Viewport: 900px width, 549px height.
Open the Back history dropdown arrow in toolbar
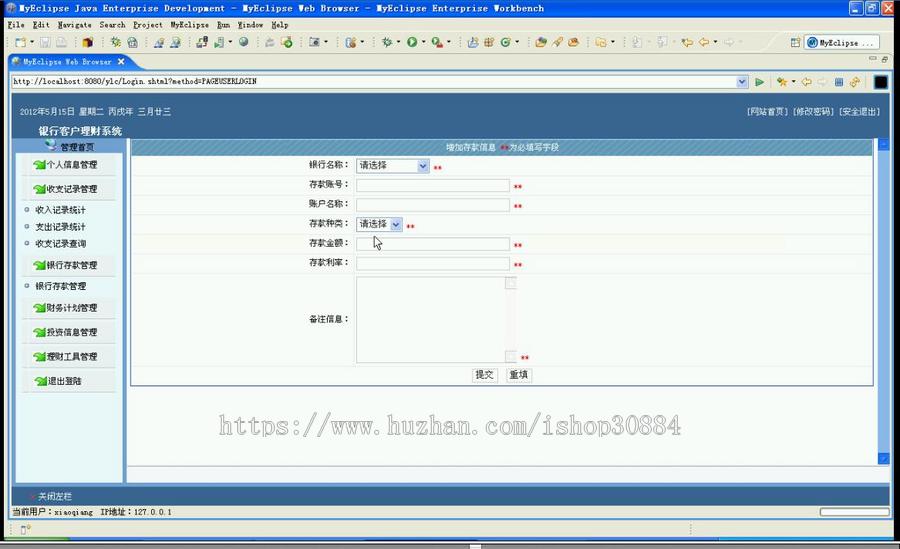point(715,42)
